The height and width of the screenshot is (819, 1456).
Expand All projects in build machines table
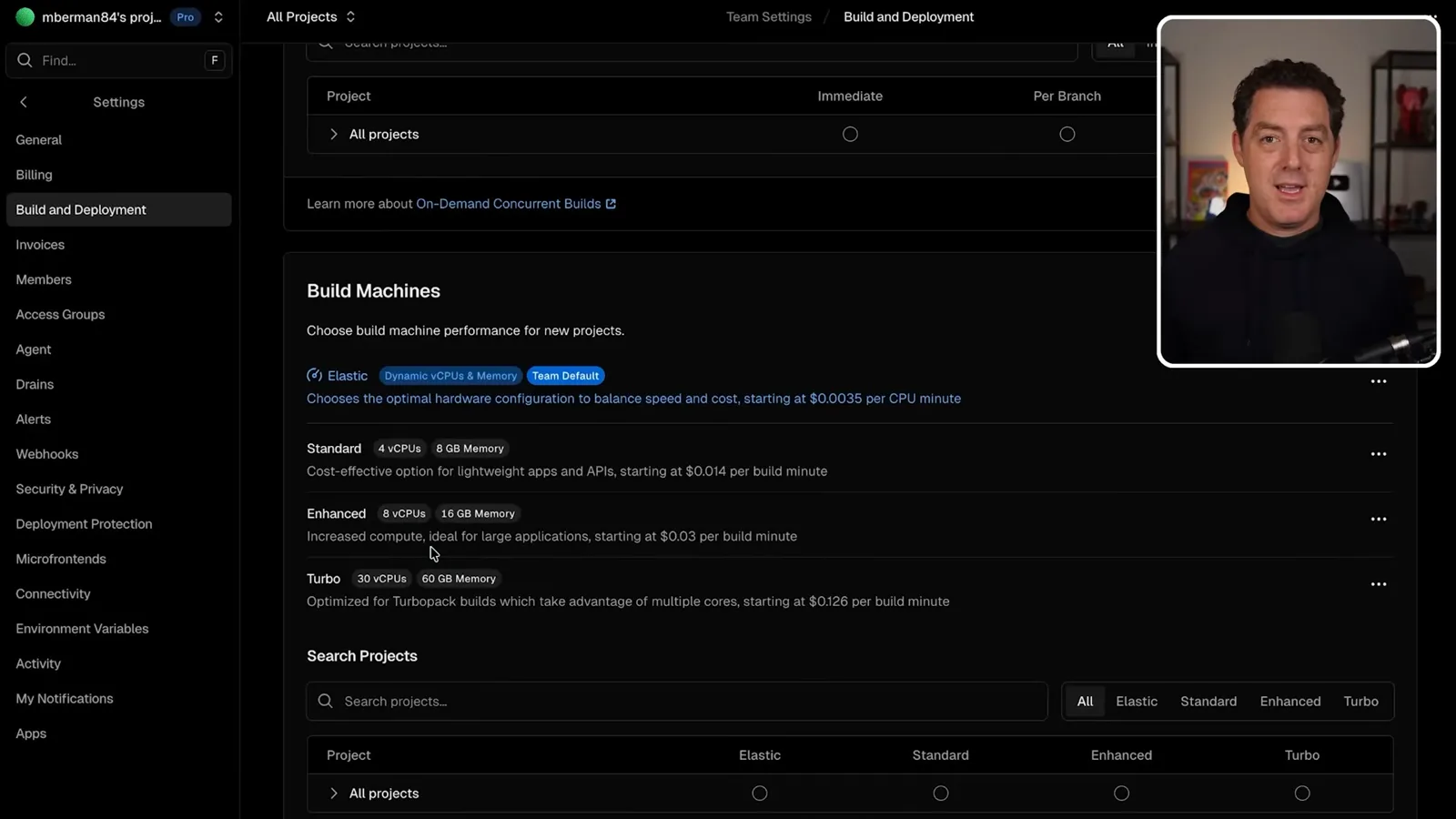pos(334,794)
